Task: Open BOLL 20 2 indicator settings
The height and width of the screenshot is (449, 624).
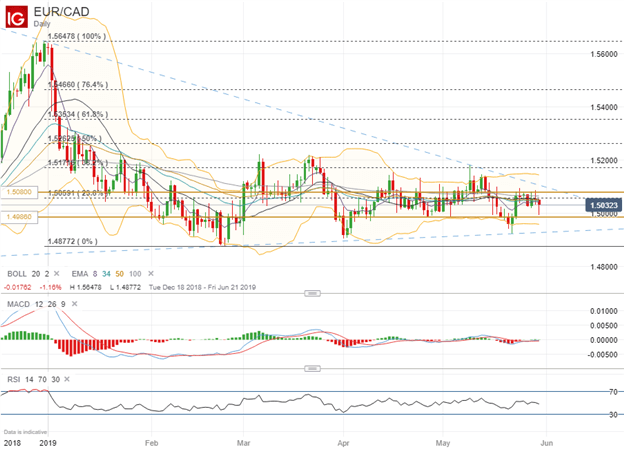Action: click(28, 274)
